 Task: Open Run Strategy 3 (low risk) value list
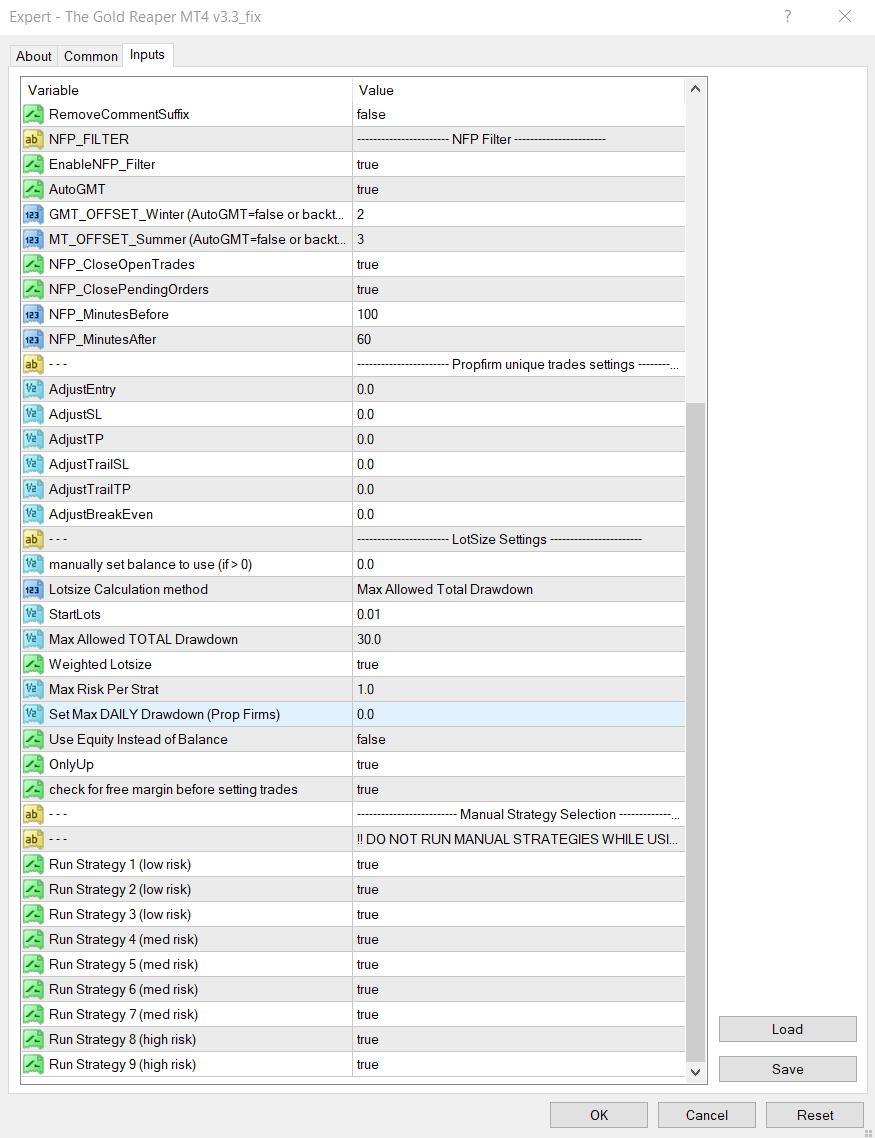click(x=519, y=915)
